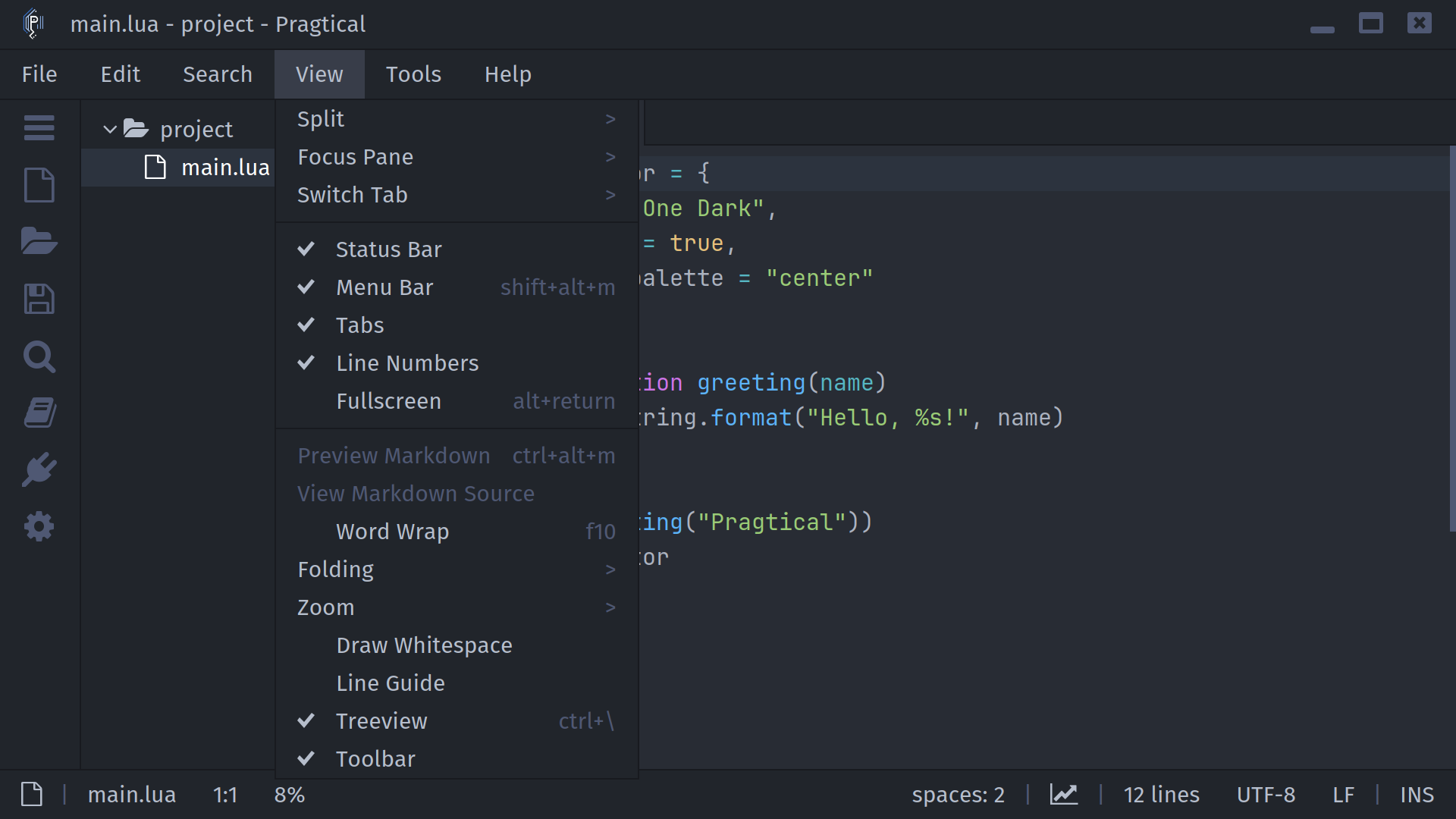Open settings with the gear icon
This screenshot has width=1456, height=819.
(x=39, y=526)
